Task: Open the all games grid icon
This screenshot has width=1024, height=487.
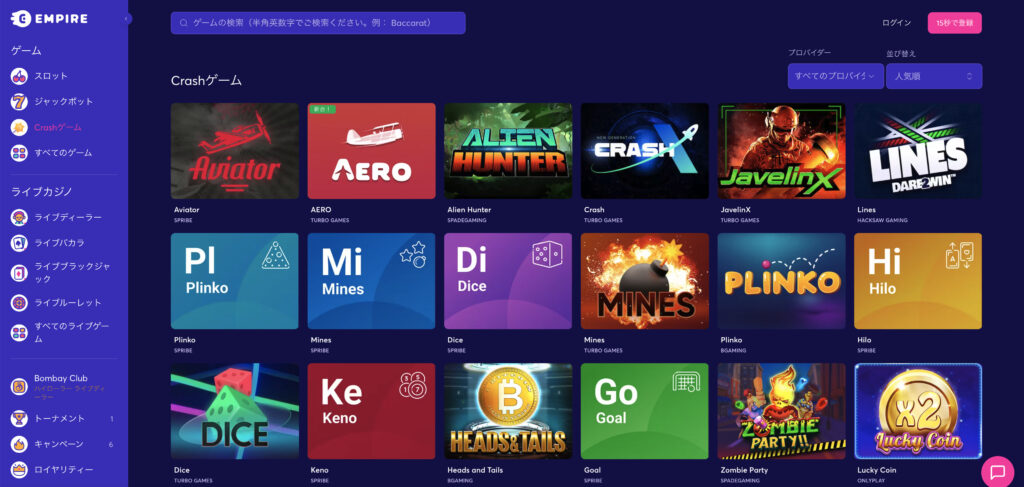Action: point(19,153)
